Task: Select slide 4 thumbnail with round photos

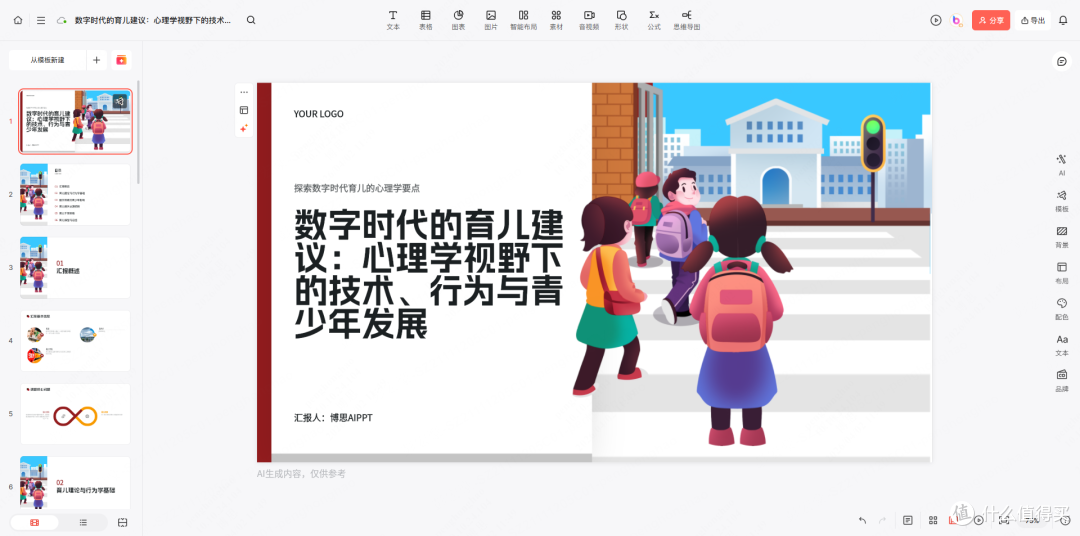Action: click(x=75, y=340)
